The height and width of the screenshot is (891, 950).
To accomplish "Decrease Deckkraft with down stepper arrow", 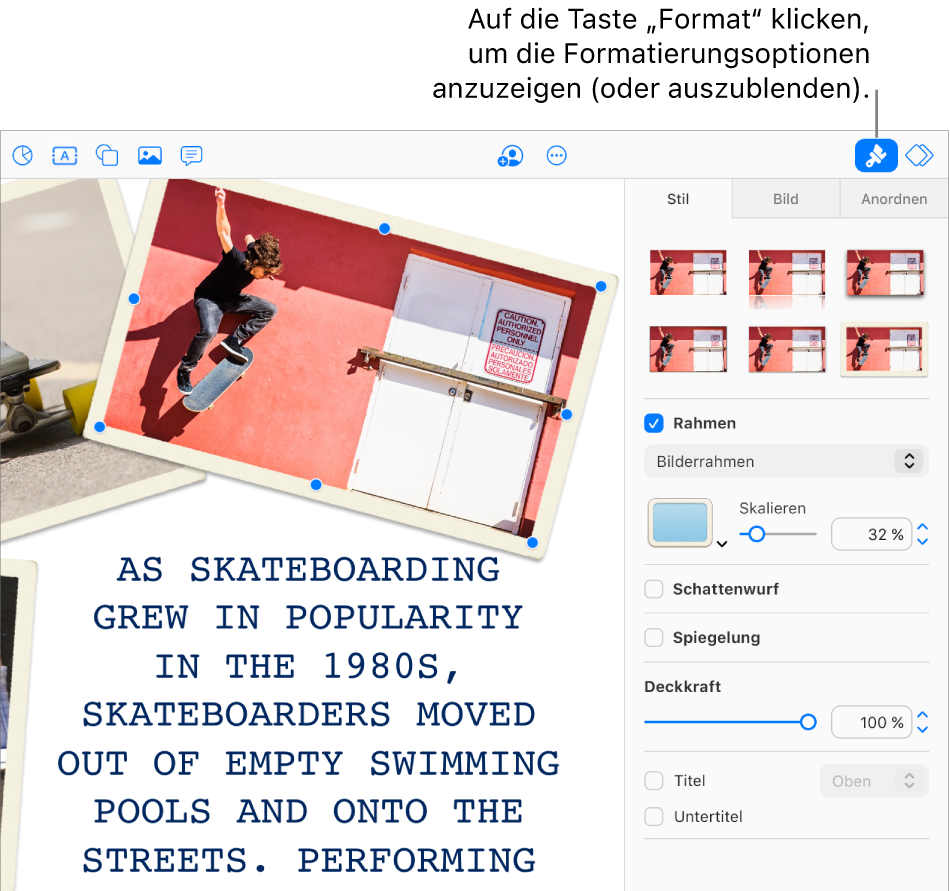I will tap(923, 729).
